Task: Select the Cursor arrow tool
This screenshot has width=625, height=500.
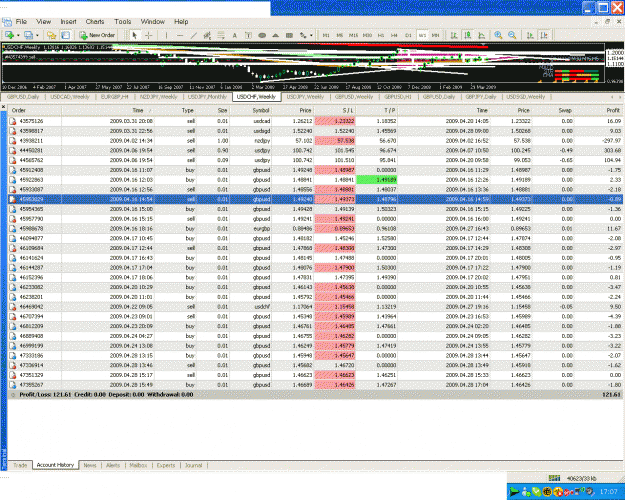Action: tap(135, 35)
